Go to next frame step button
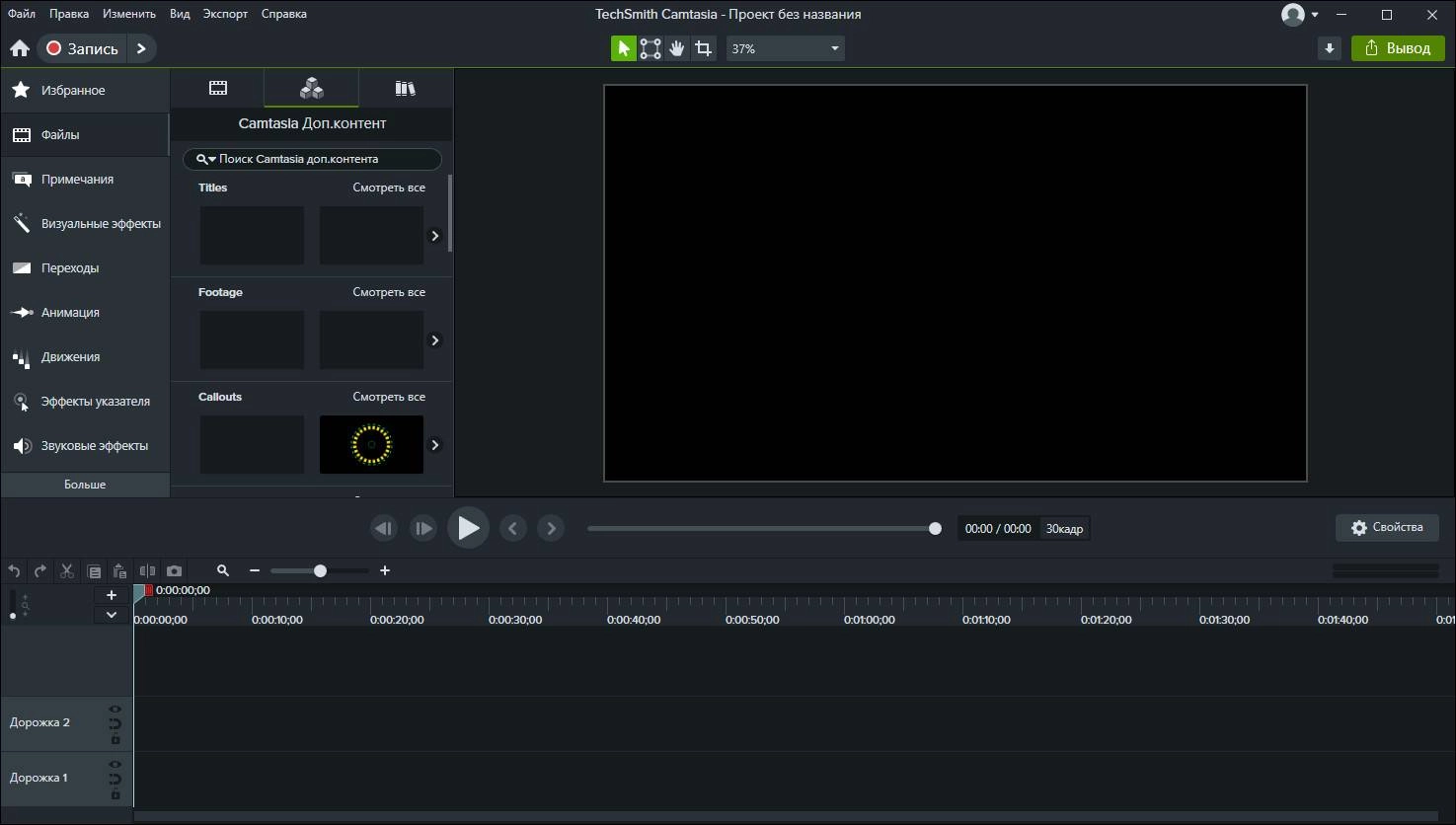 tap(422, 528)
